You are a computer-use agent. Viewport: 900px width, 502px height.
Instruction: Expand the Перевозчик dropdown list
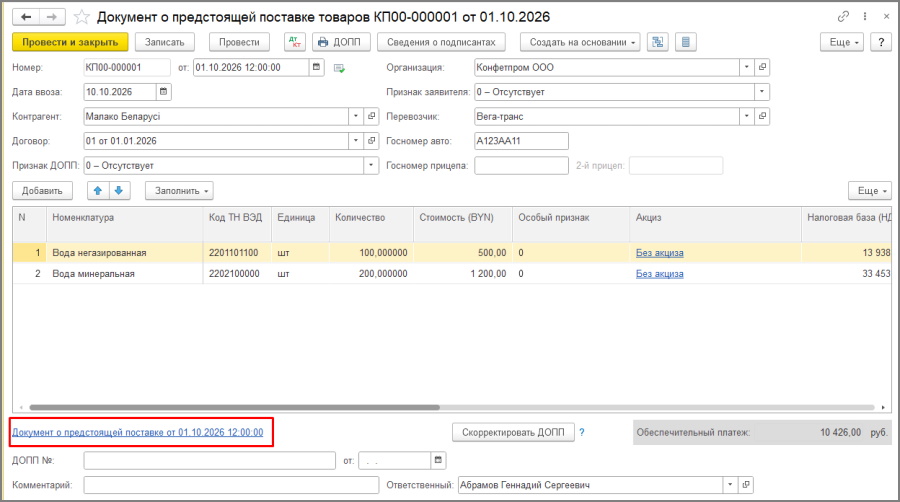pyautogui.click(x=747, y=116)
